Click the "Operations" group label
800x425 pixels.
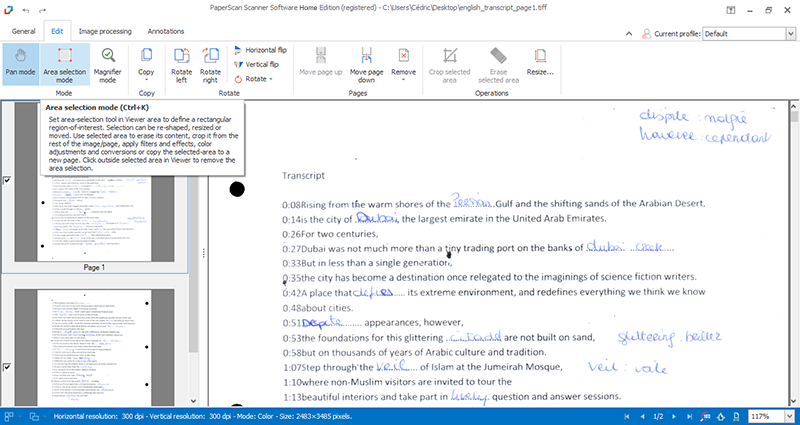tap(492, 93)
